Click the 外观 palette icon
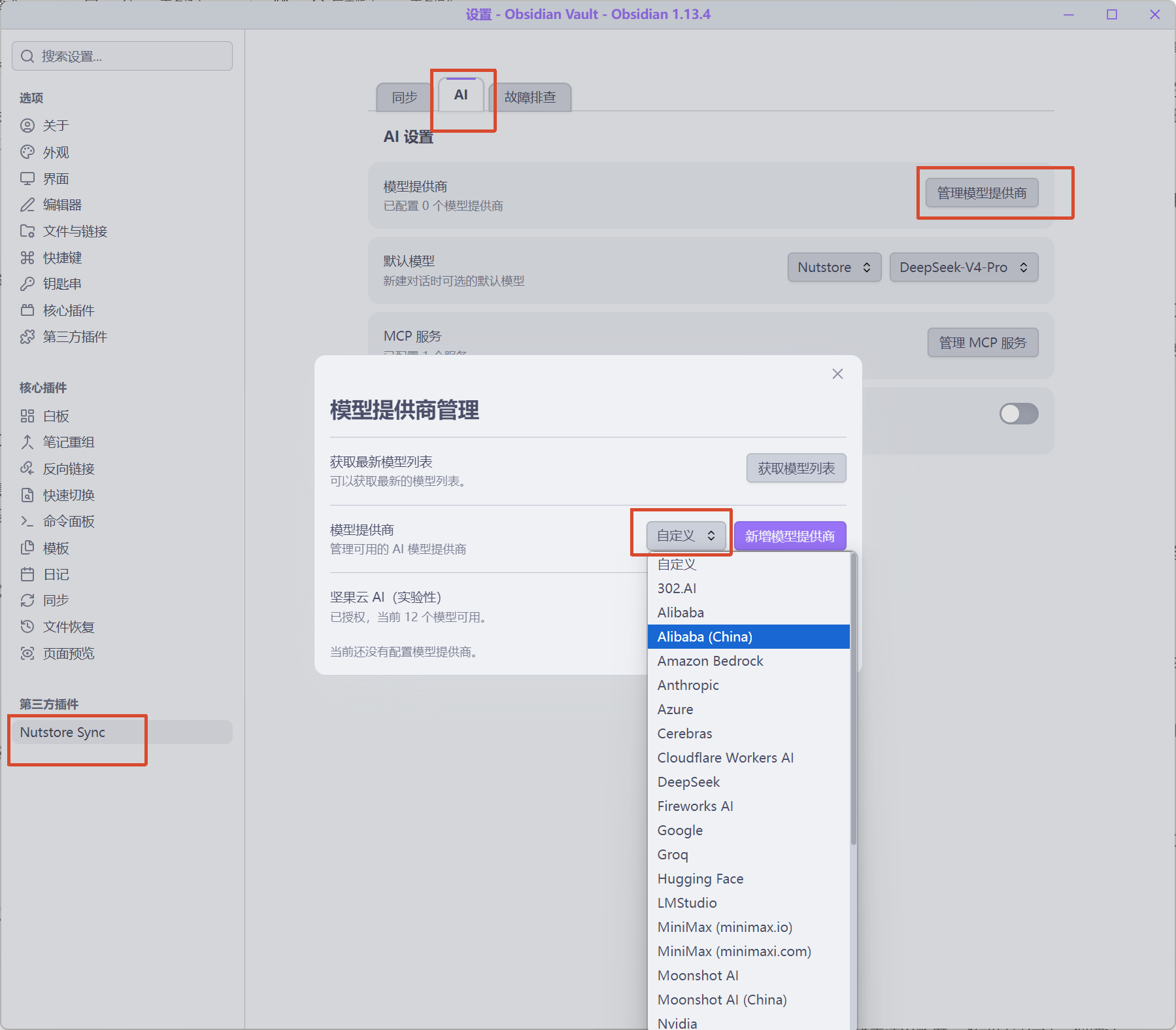This screenshot has height=1030, width=1176. click(27, 152)
